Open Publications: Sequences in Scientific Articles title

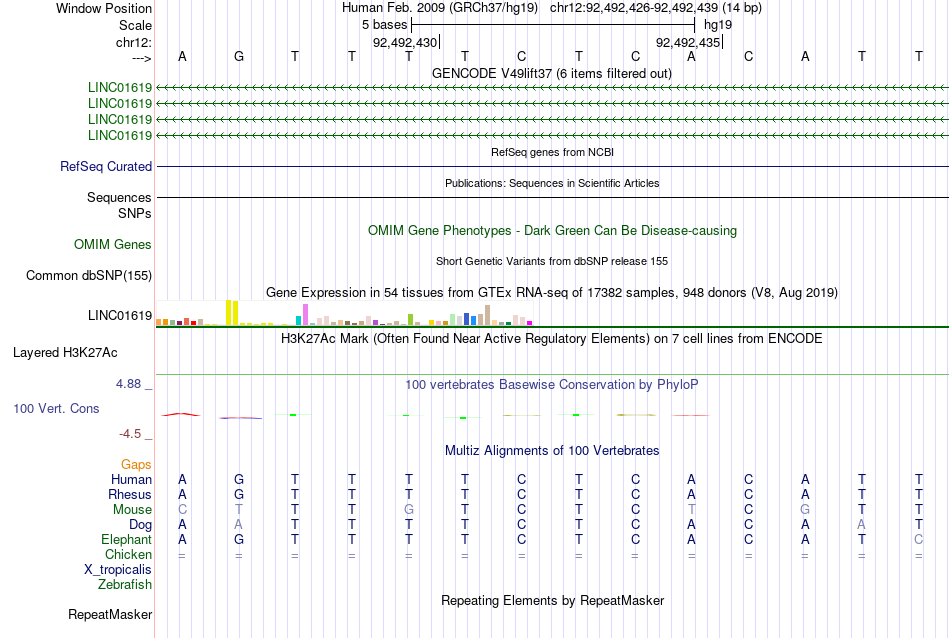552,183
